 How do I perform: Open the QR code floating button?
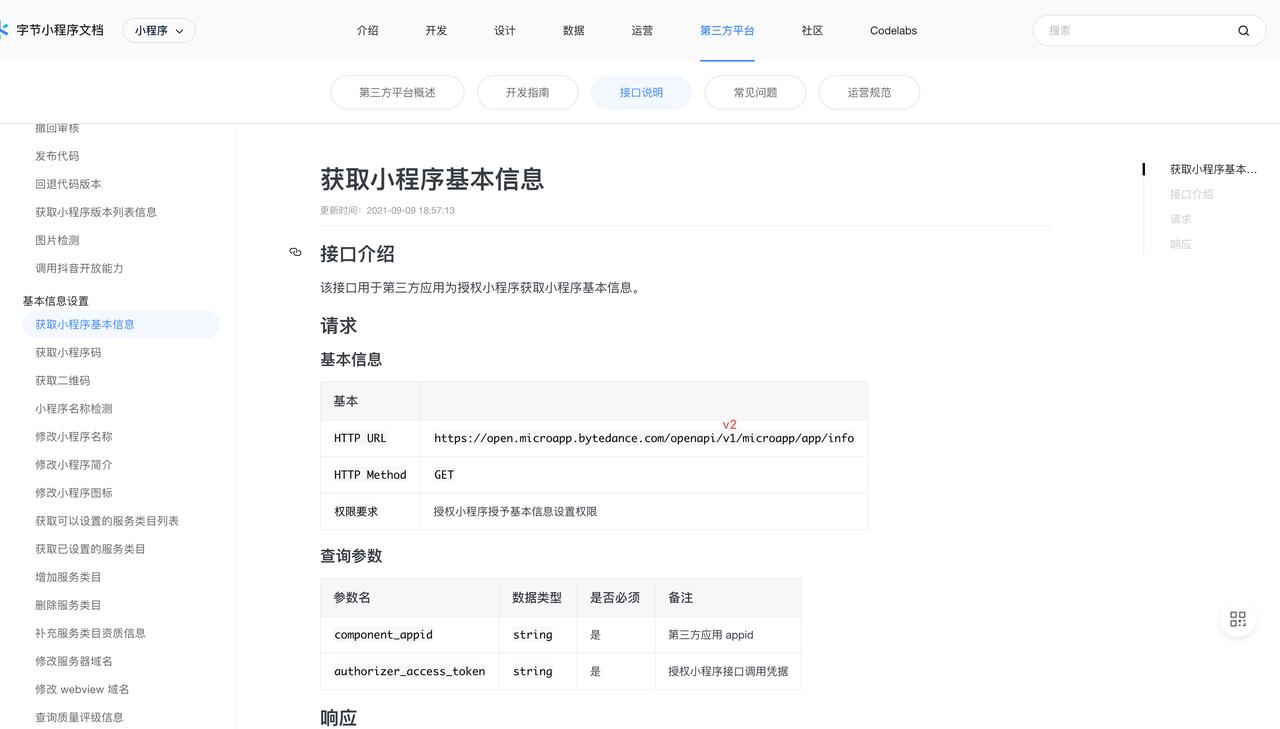[1238, 620]
